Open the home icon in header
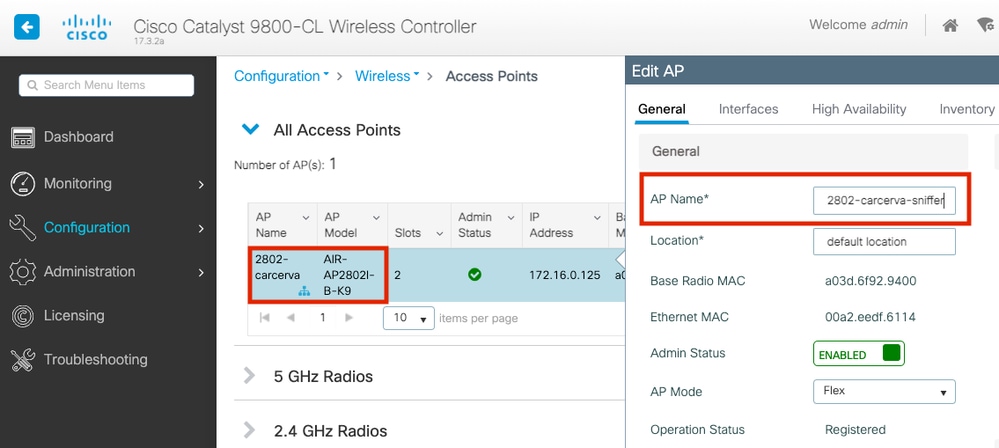This screenshot has width=999, height=448. pos(950,25)
